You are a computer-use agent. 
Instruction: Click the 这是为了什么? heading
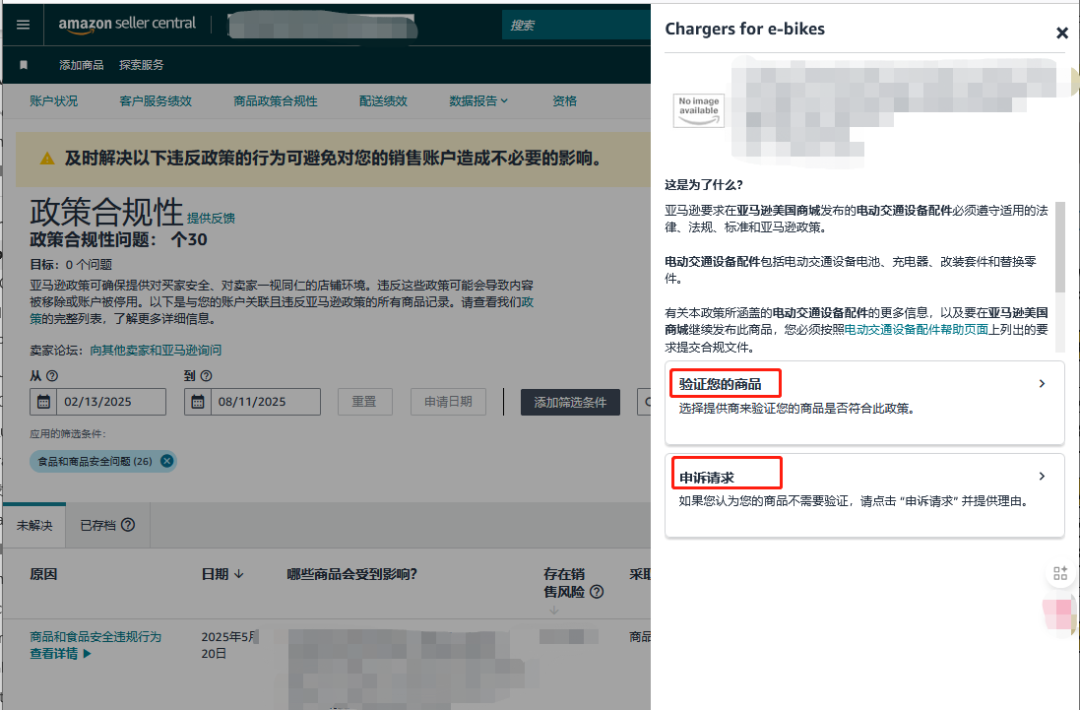[703, 185]
